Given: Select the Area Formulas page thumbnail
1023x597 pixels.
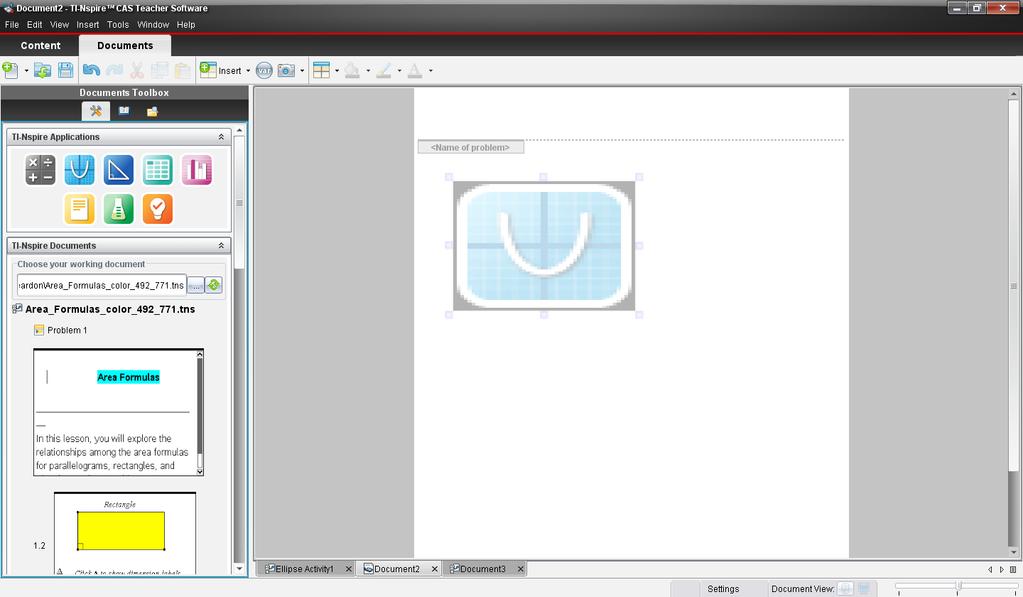Looking at the screenshot, I should [118, 412].
